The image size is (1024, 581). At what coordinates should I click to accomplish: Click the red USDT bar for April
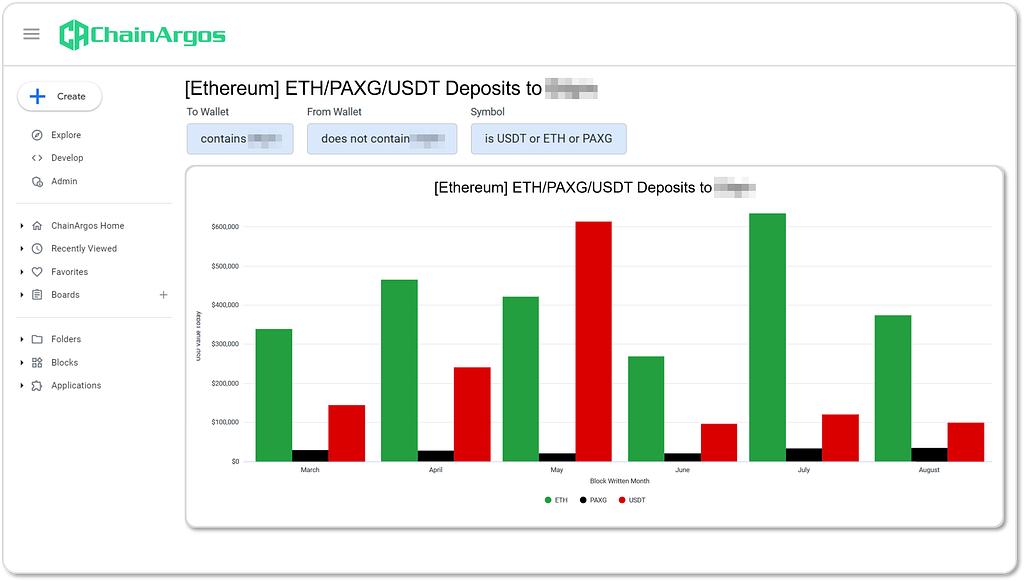[472, 415]
